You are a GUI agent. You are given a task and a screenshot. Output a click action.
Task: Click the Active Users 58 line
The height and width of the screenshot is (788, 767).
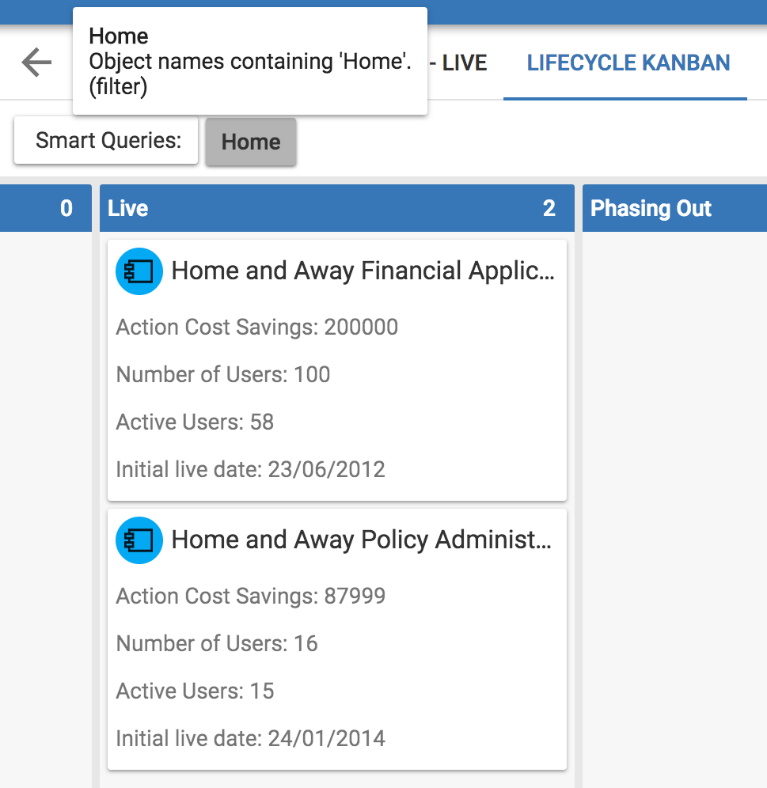coord(195,422)
